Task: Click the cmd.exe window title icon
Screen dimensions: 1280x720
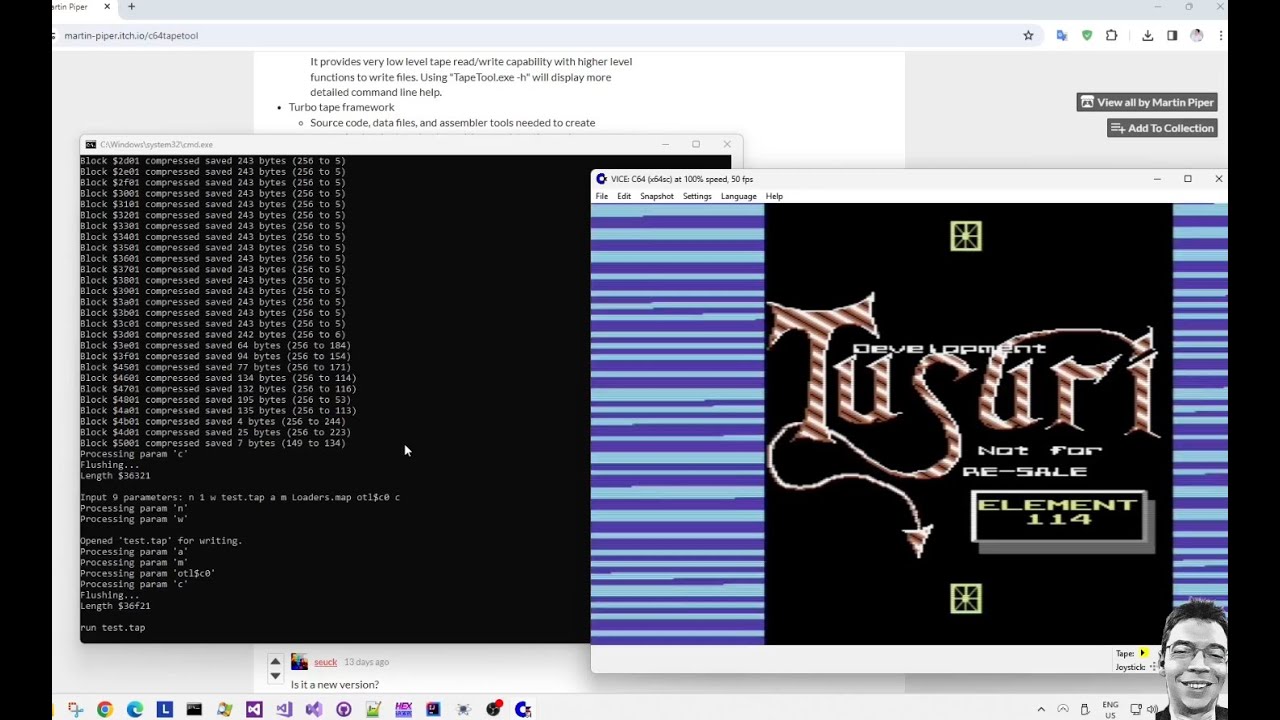Action: coord(91,144)
